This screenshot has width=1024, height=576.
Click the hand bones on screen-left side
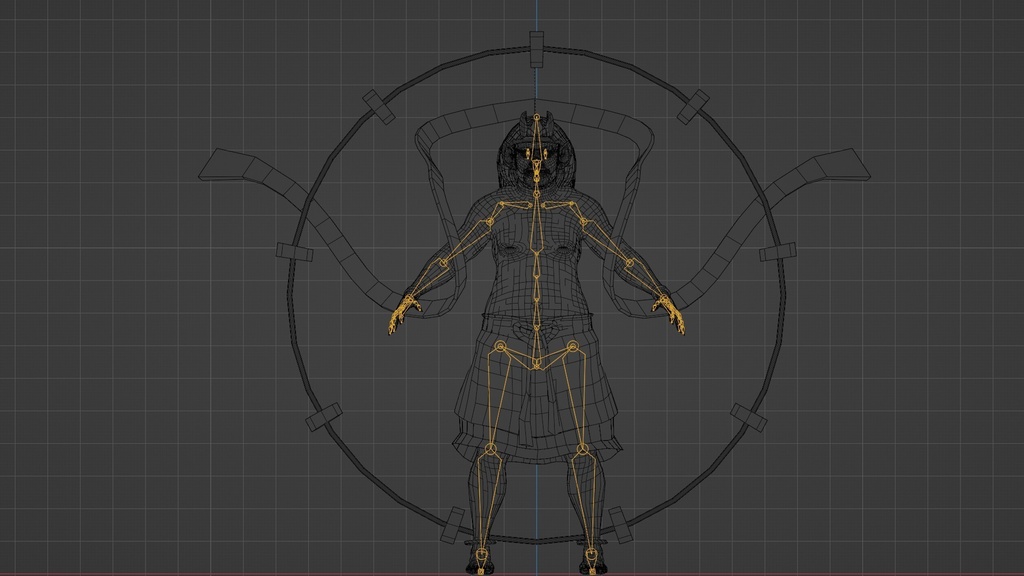point(404,313)
